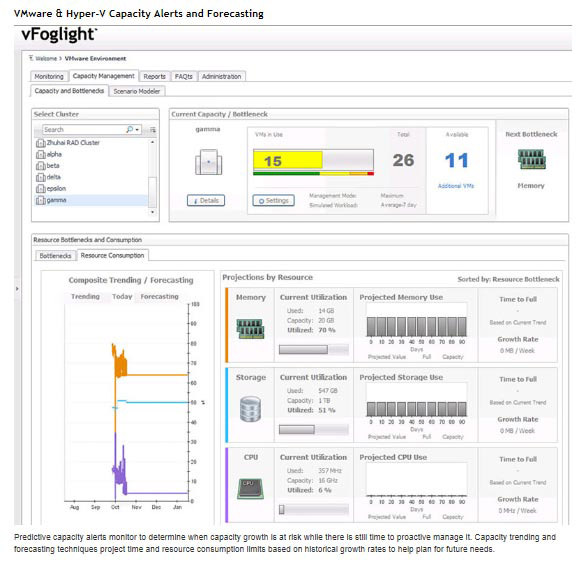Open the Administration tab

222,76
